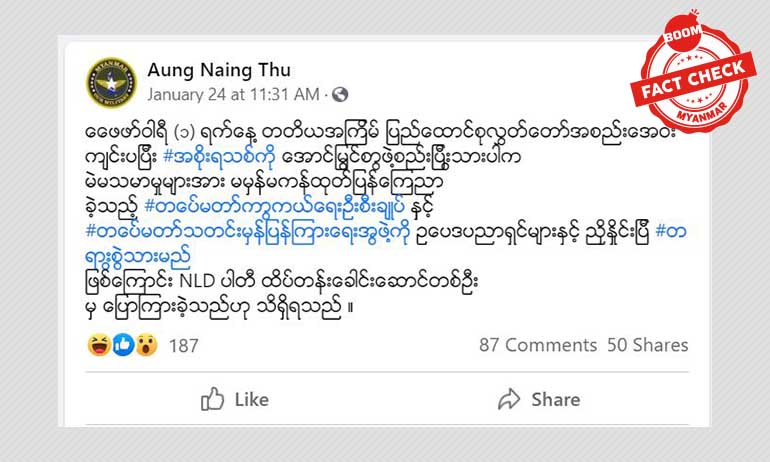Open the January 24 at 11:31 AM timestamp
Viewport: 770px width, 462px height.
tap(234, 94)
